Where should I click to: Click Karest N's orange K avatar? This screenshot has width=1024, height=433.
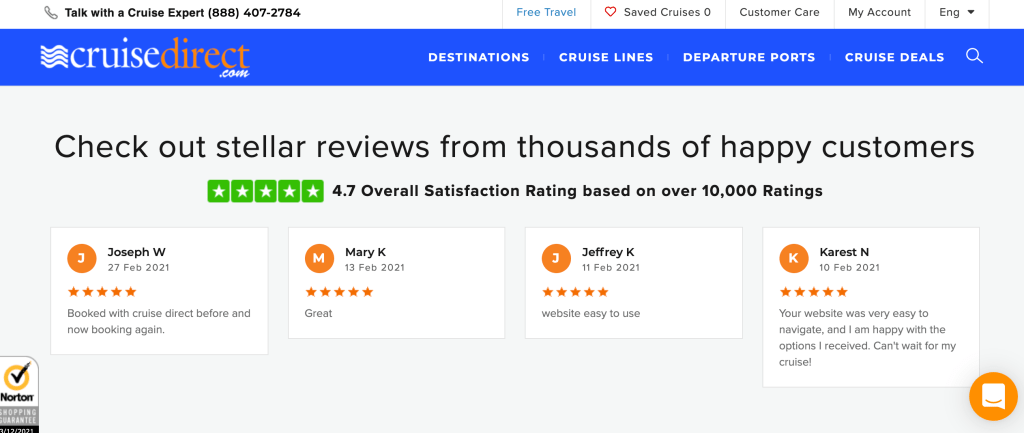(x=793, y=259)
